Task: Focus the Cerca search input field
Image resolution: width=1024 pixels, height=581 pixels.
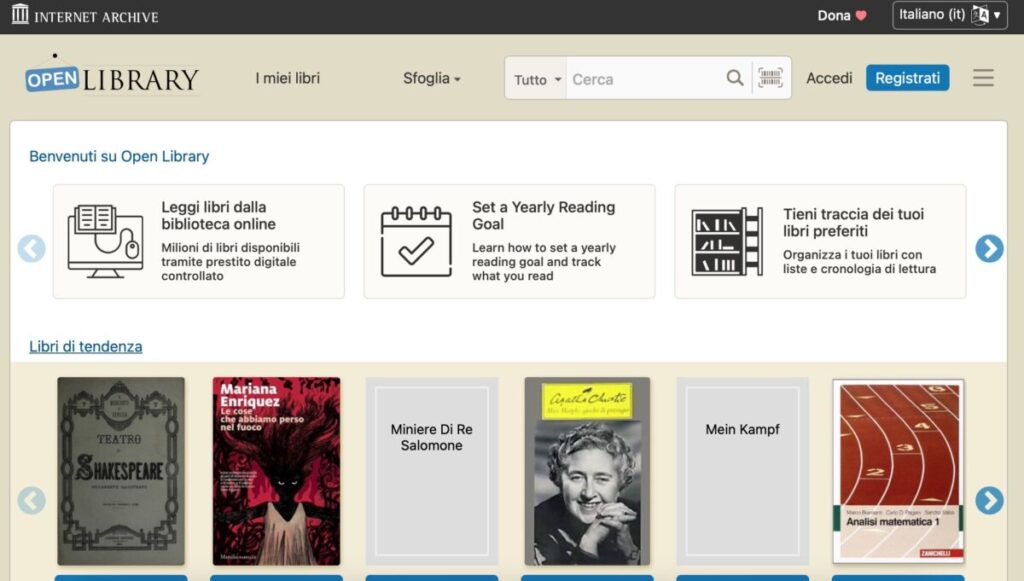Action: point(645,79)
